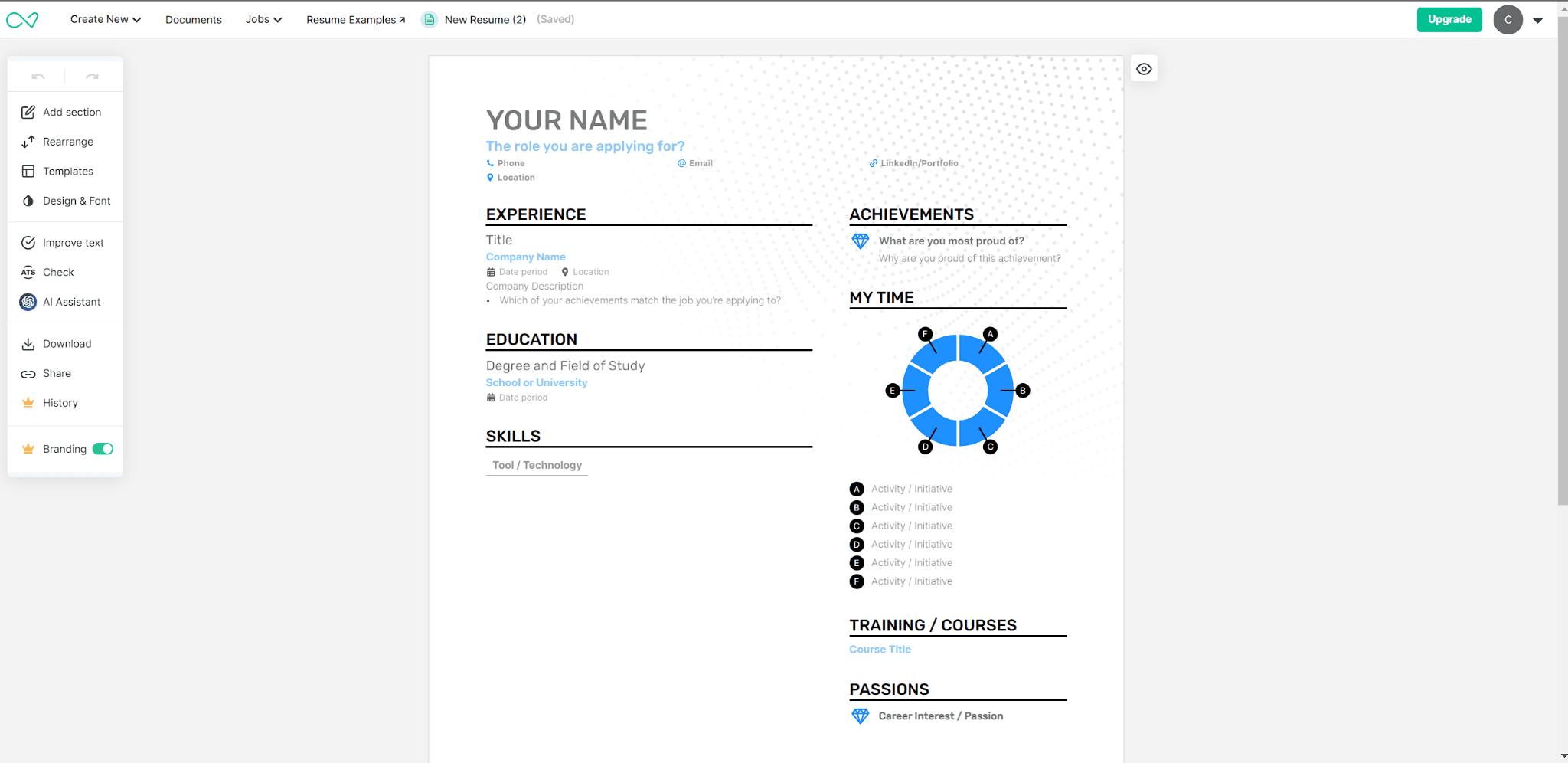Expand the Jobs dropdown menu
This screenshot has height=763, width=1568.
click(263, 20)
